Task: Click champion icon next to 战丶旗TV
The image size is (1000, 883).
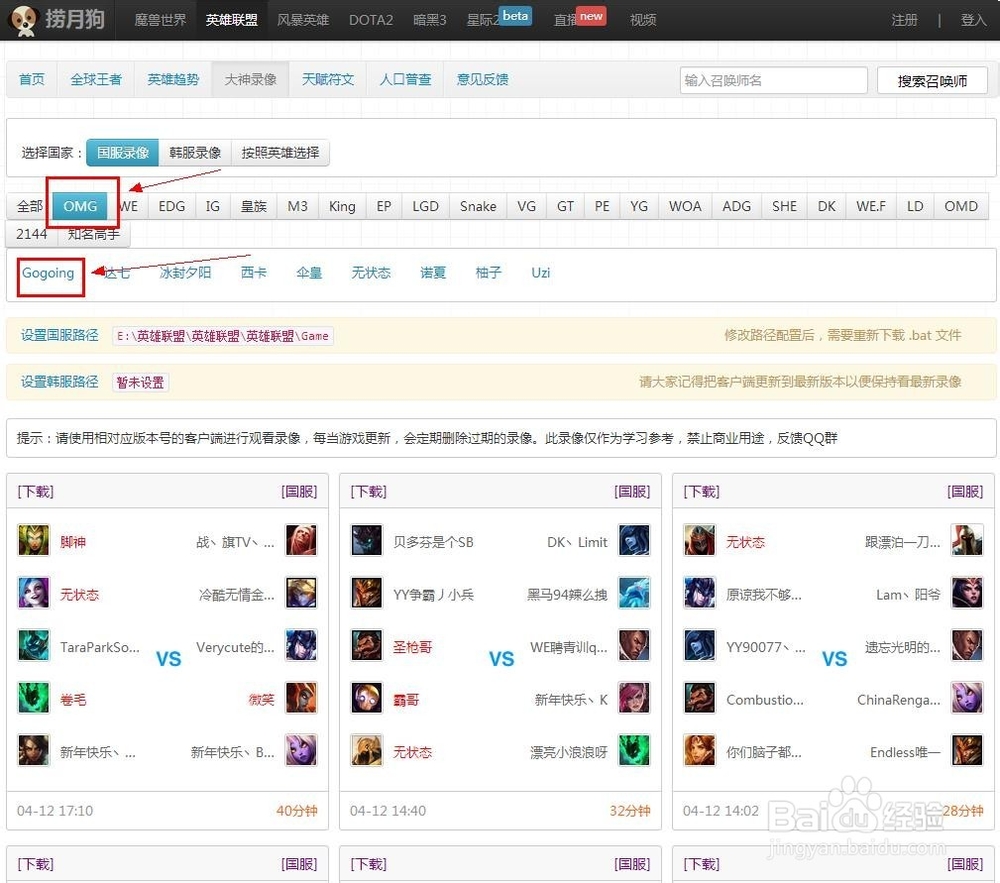Action: [301, 541]
